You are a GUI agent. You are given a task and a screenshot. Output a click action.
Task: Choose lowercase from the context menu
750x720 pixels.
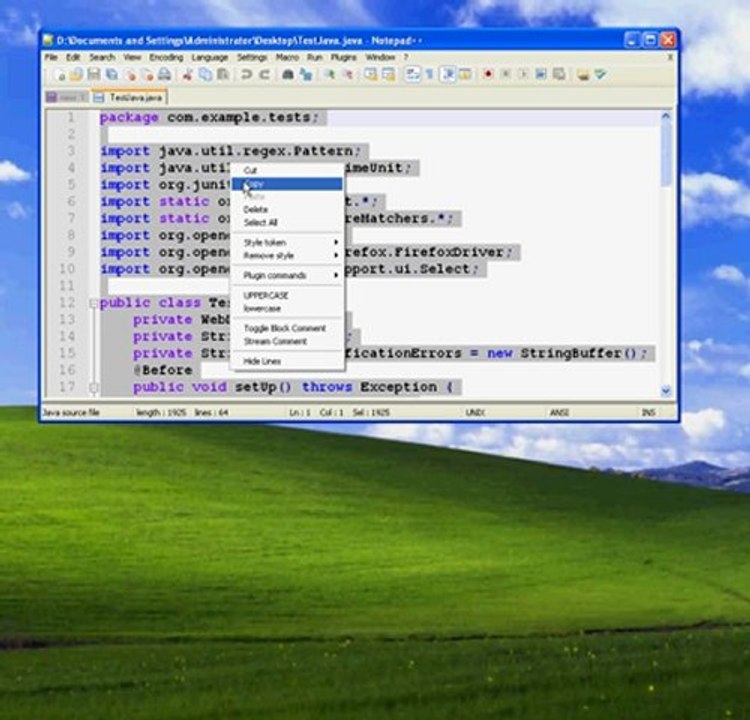point(287,309)
